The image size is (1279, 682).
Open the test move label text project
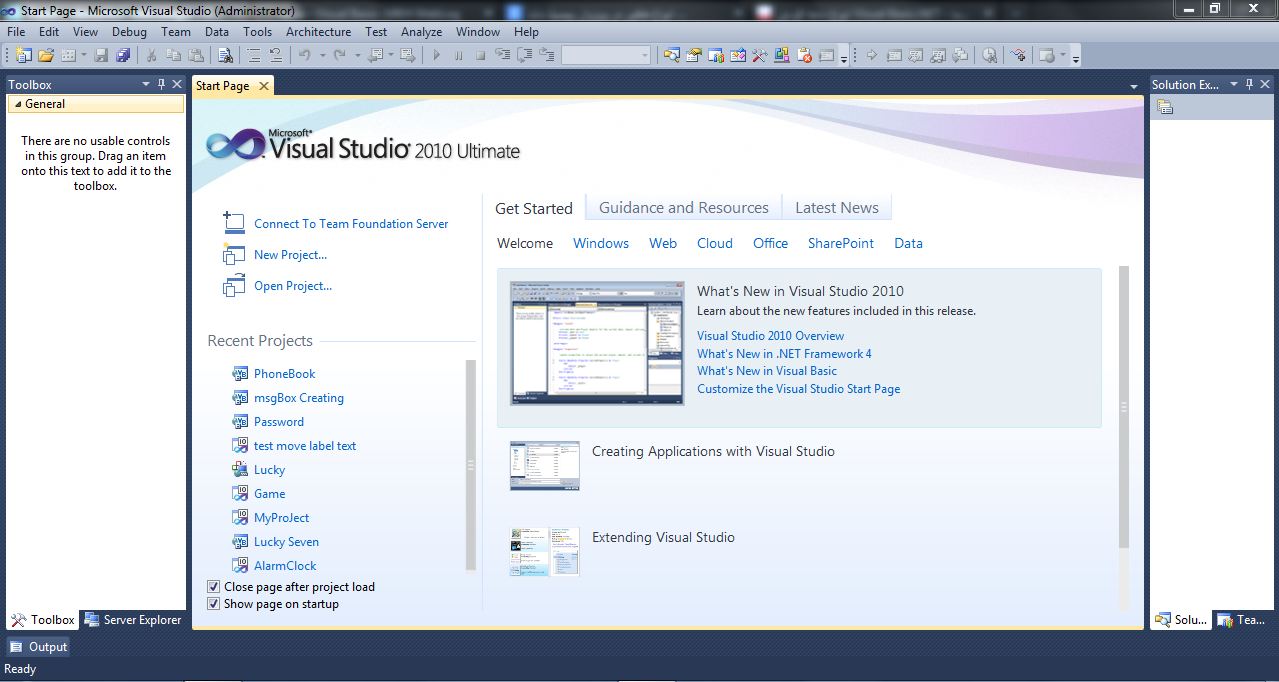pyautogui.click(x=305, y=446)
